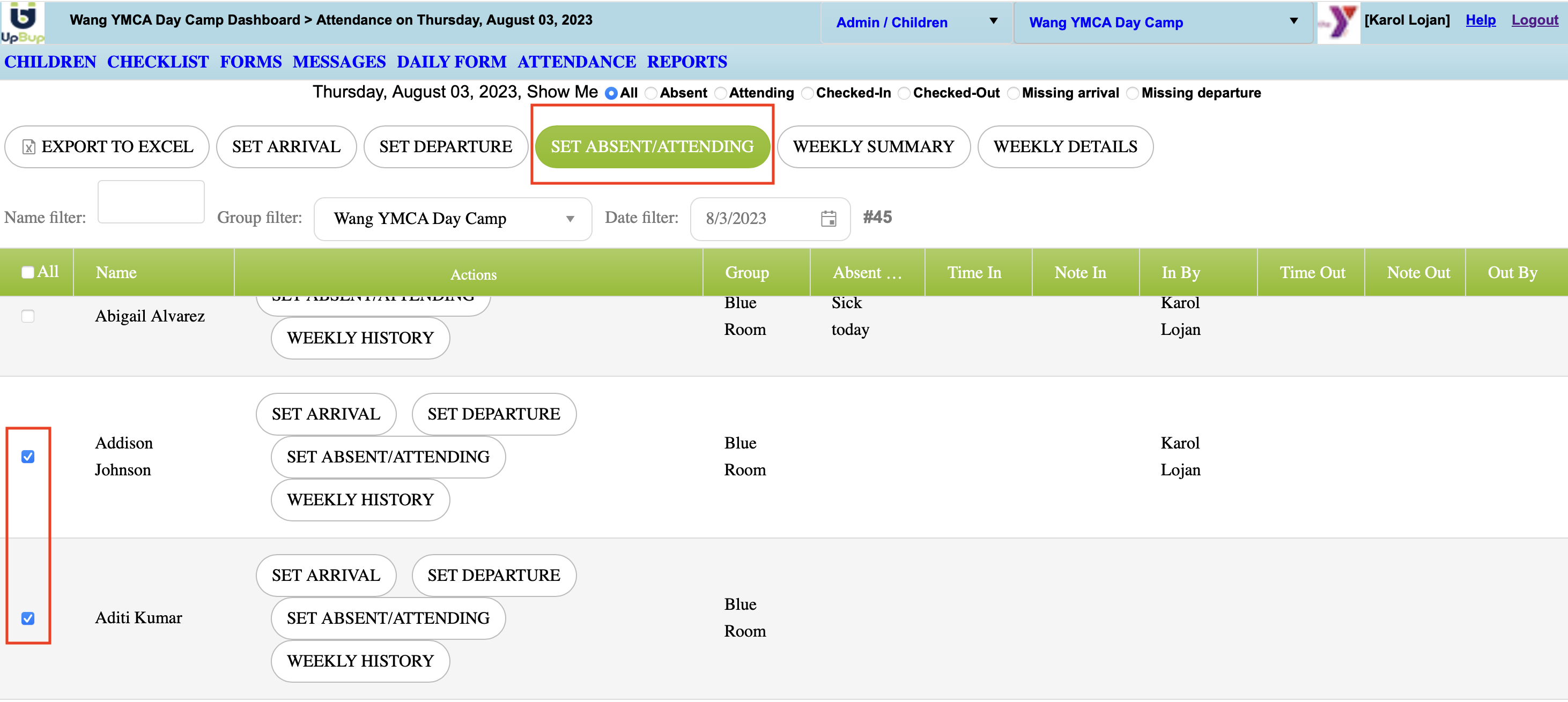Uncheck the Addison Johnson checkbox

28,456
